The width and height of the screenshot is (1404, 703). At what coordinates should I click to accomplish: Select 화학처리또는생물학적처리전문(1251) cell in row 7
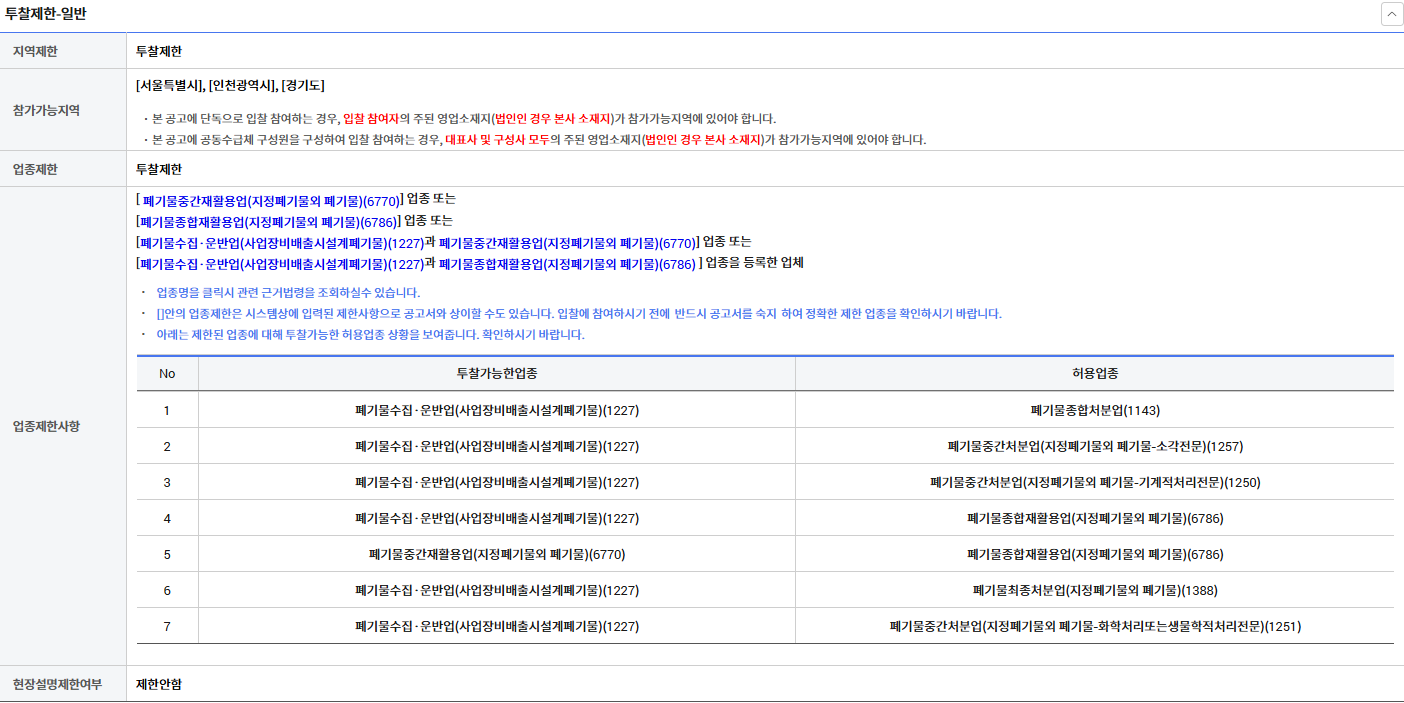tap(1094, 627)
